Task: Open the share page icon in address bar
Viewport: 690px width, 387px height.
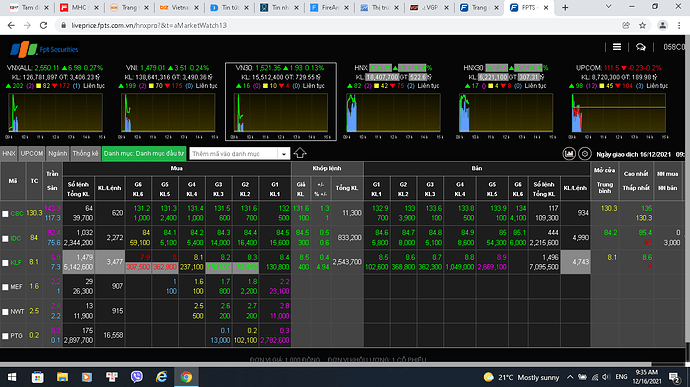Action: click(626, 26)
